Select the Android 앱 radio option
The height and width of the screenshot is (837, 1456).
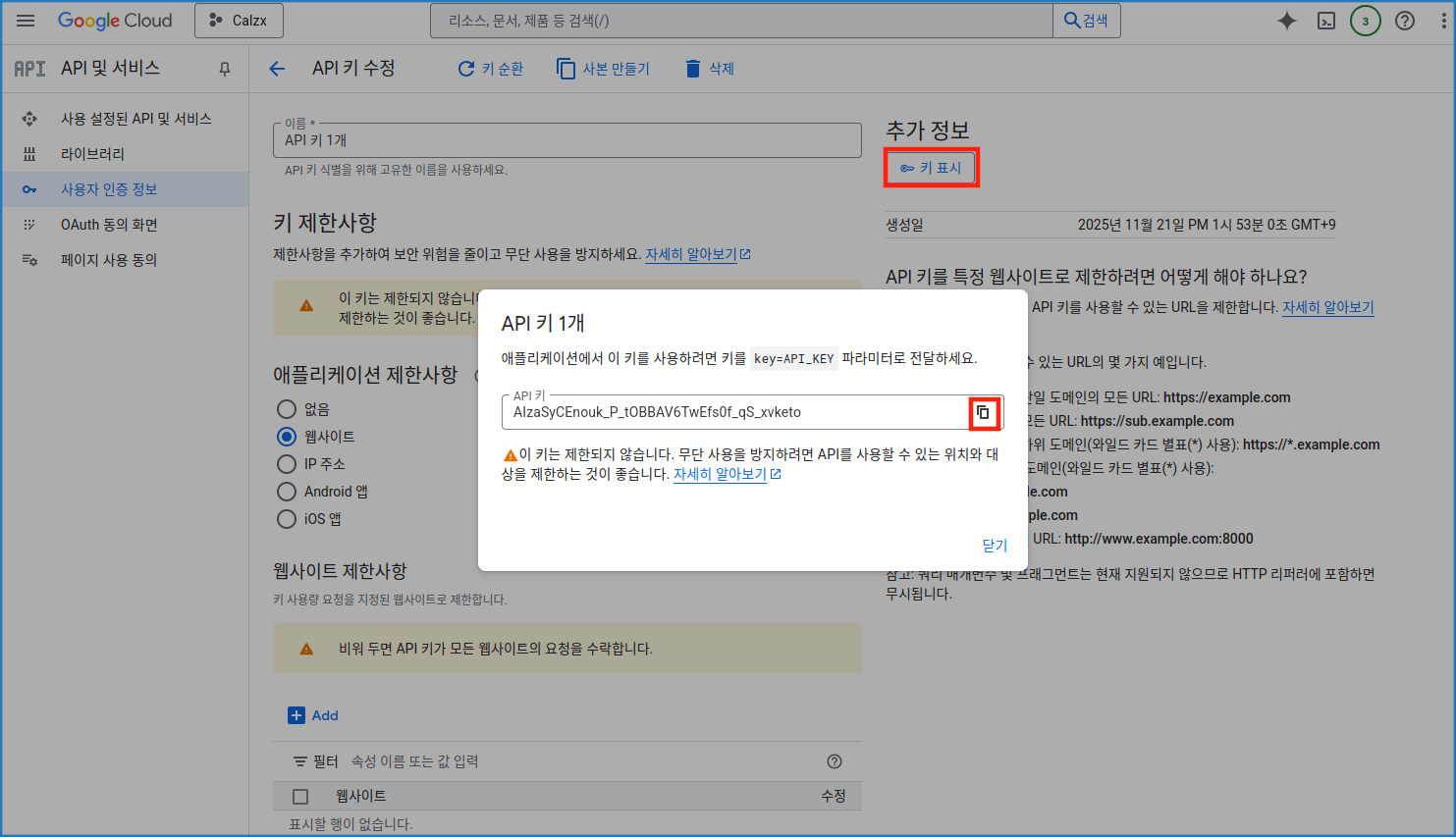coord(287,492)
